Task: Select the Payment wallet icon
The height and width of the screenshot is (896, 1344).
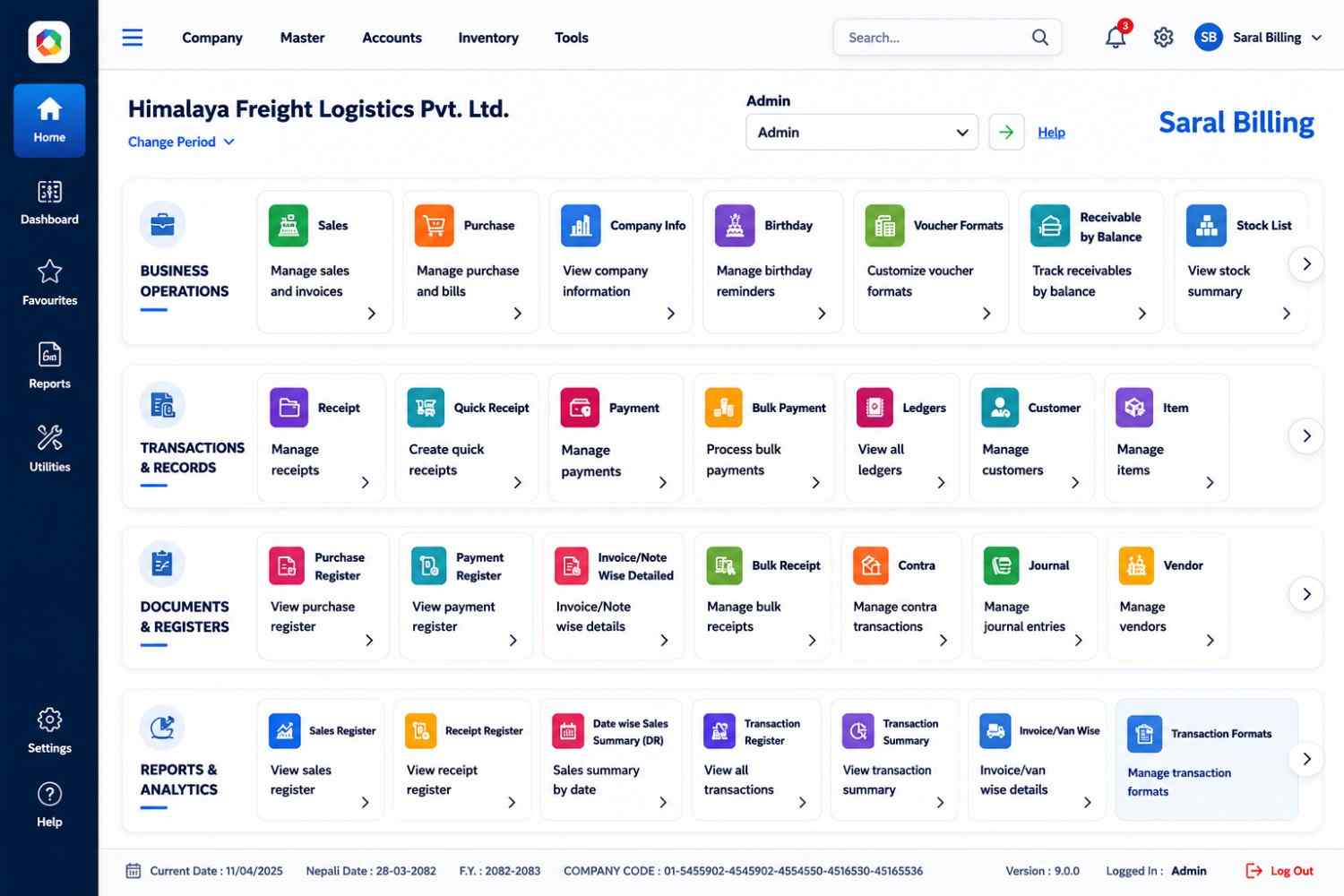Action: pyautogui.click(x=580, y=408)
